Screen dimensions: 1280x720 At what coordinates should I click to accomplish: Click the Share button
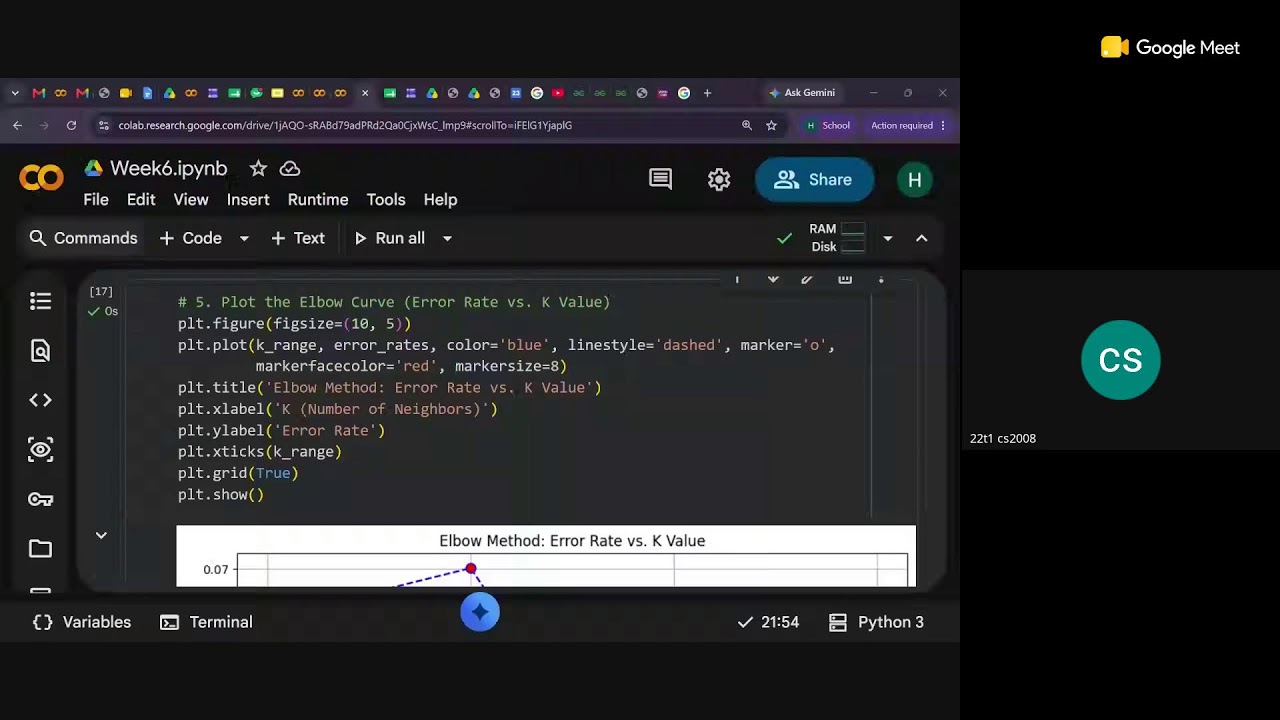814,180
